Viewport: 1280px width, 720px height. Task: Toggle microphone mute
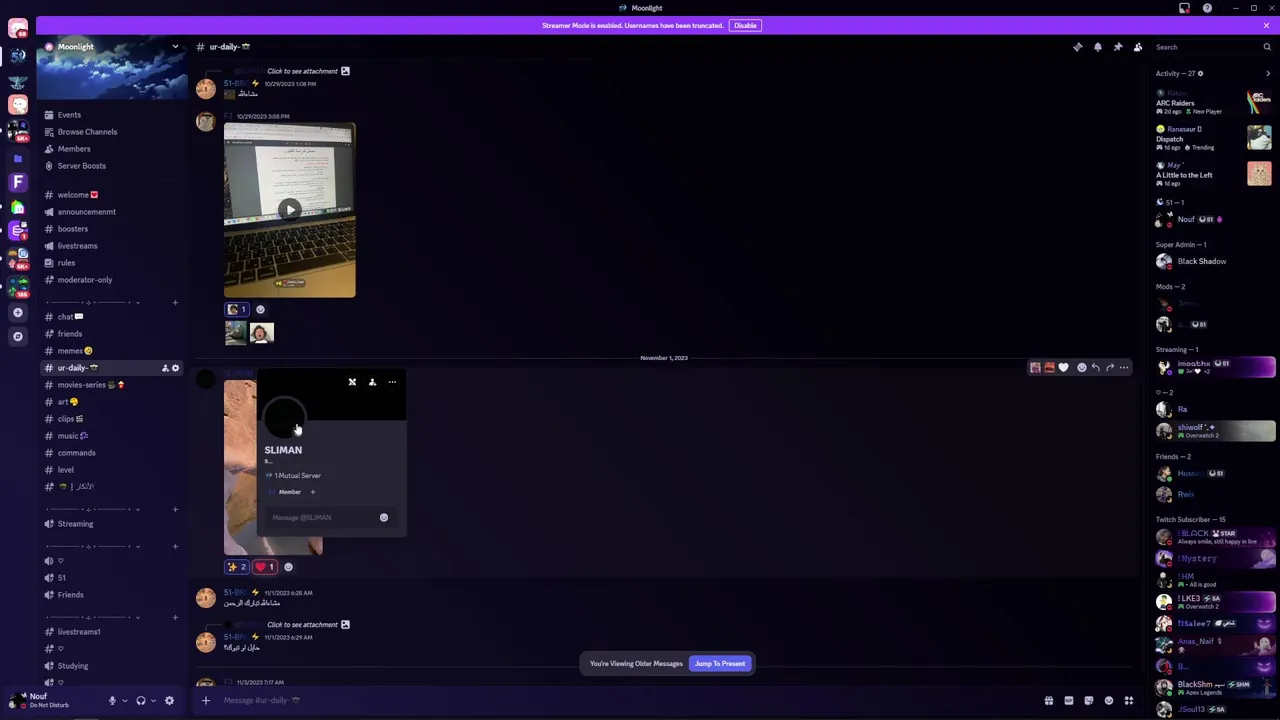coord(112,701)
